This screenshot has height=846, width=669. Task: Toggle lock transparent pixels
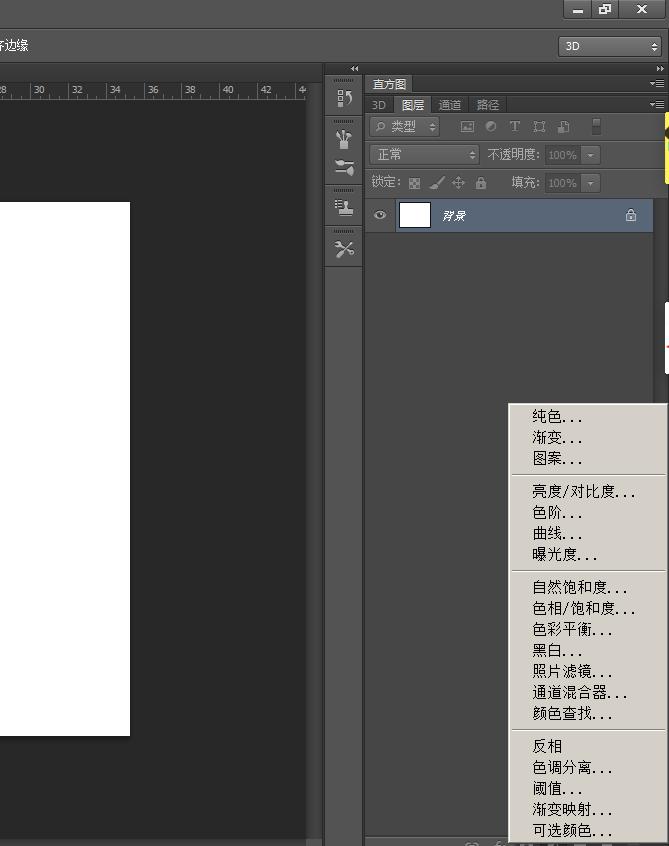point(414,183)
